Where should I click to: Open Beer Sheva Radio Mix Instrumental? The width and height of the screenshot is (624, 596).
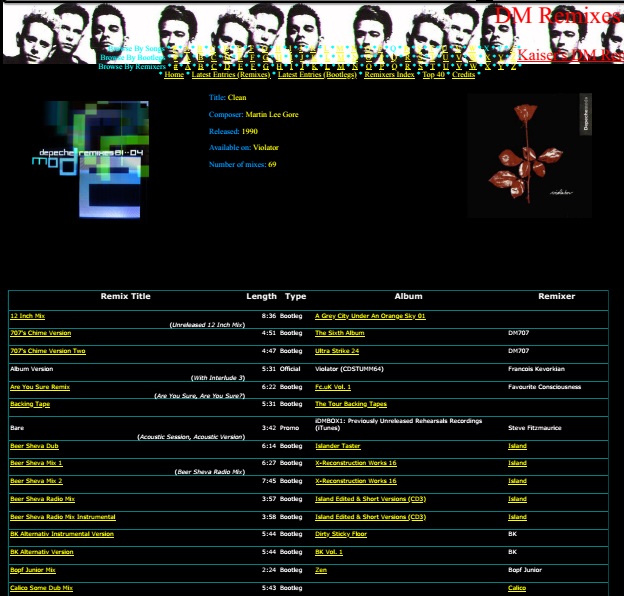(63, 517)
